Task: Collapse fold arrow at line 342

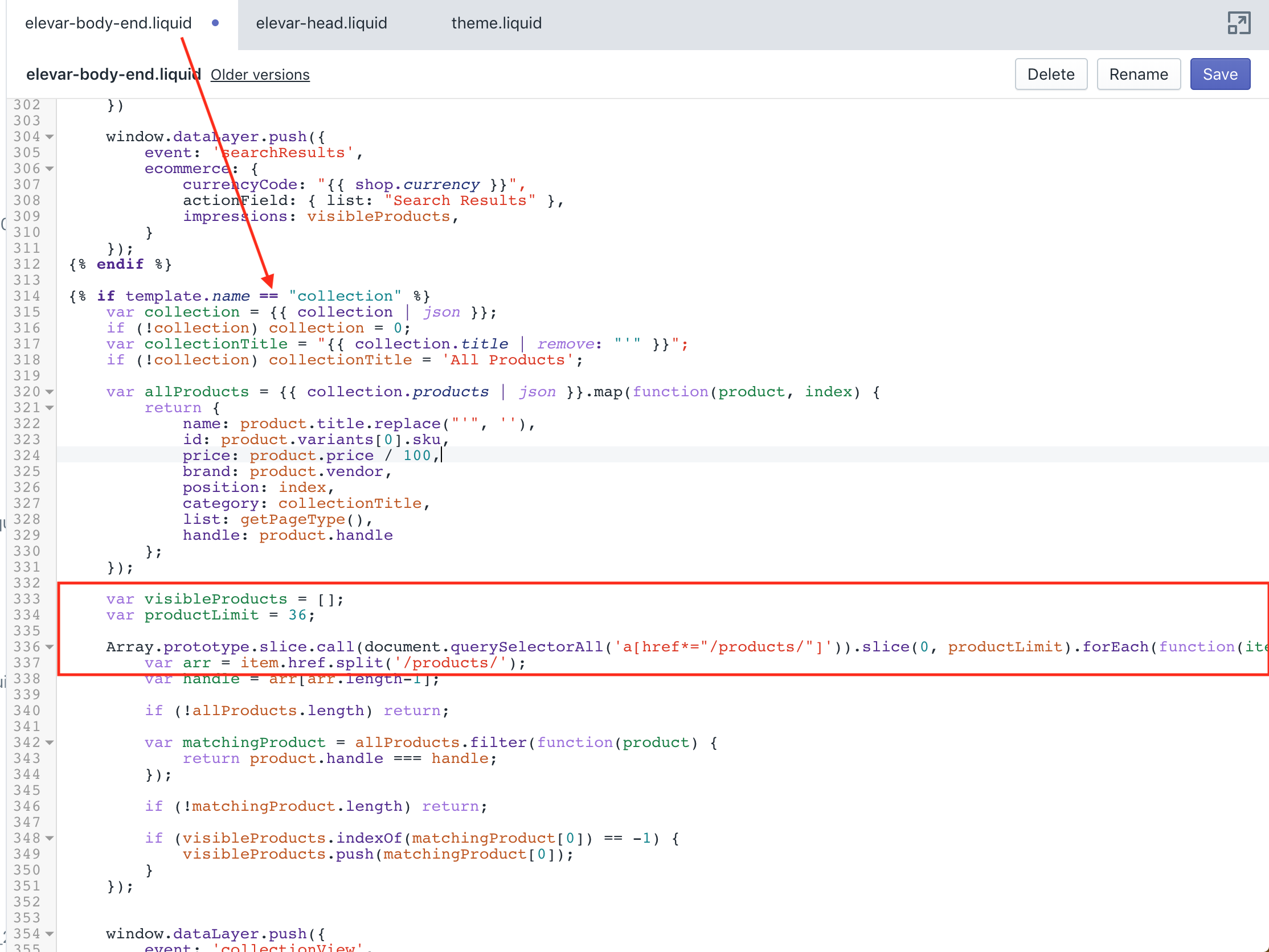Action: coord(50,742)
